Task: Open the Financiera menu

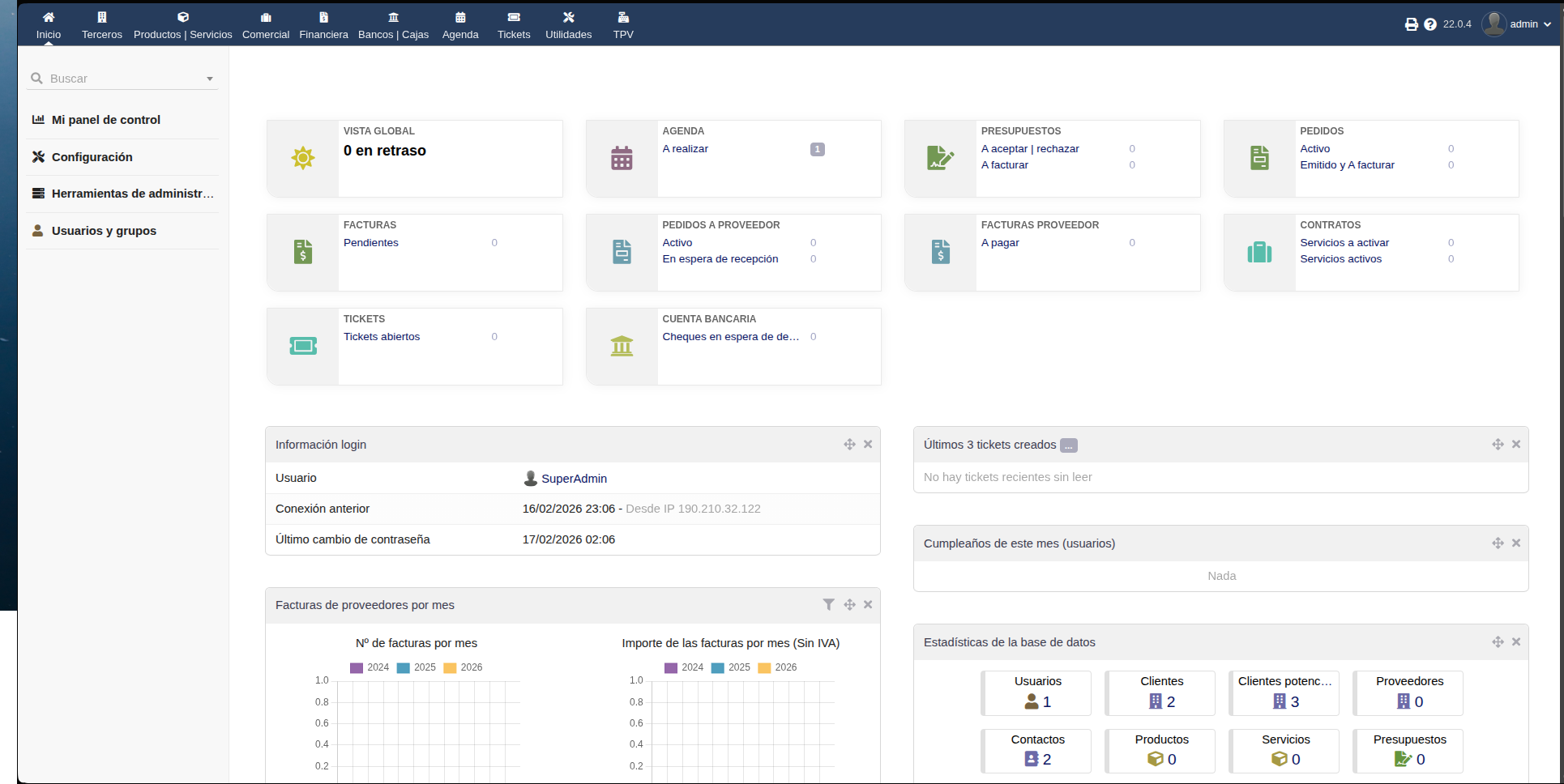Action: [x=323, y=25]
